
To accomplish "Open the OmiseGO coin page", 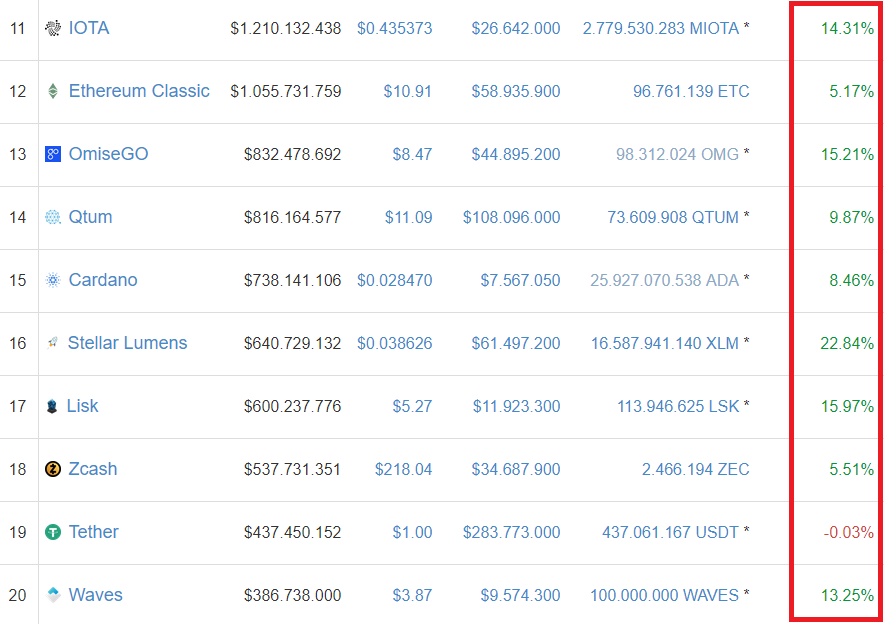I will pos(108,154).
